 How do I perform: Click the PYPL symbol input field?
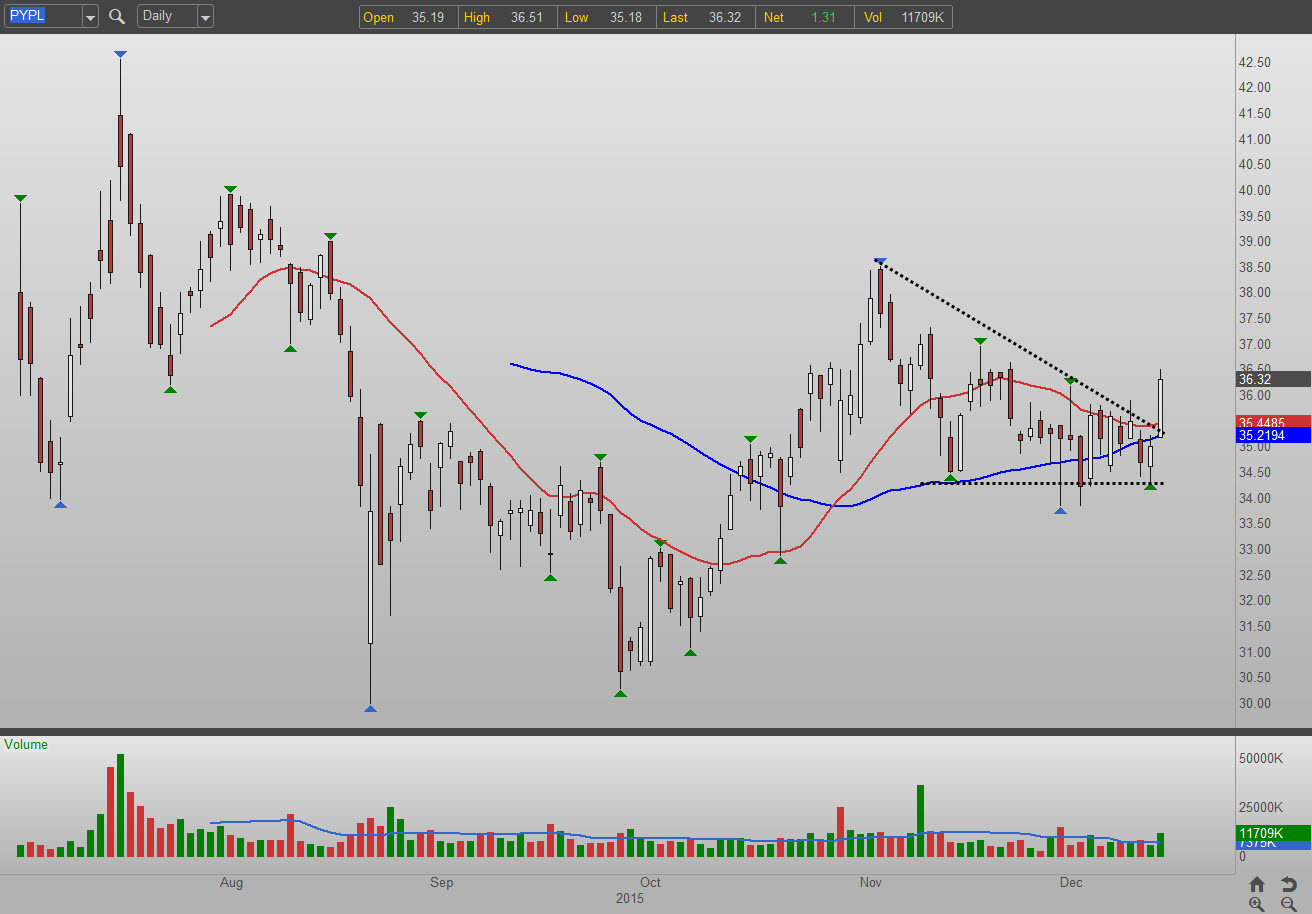click(41, 16)
